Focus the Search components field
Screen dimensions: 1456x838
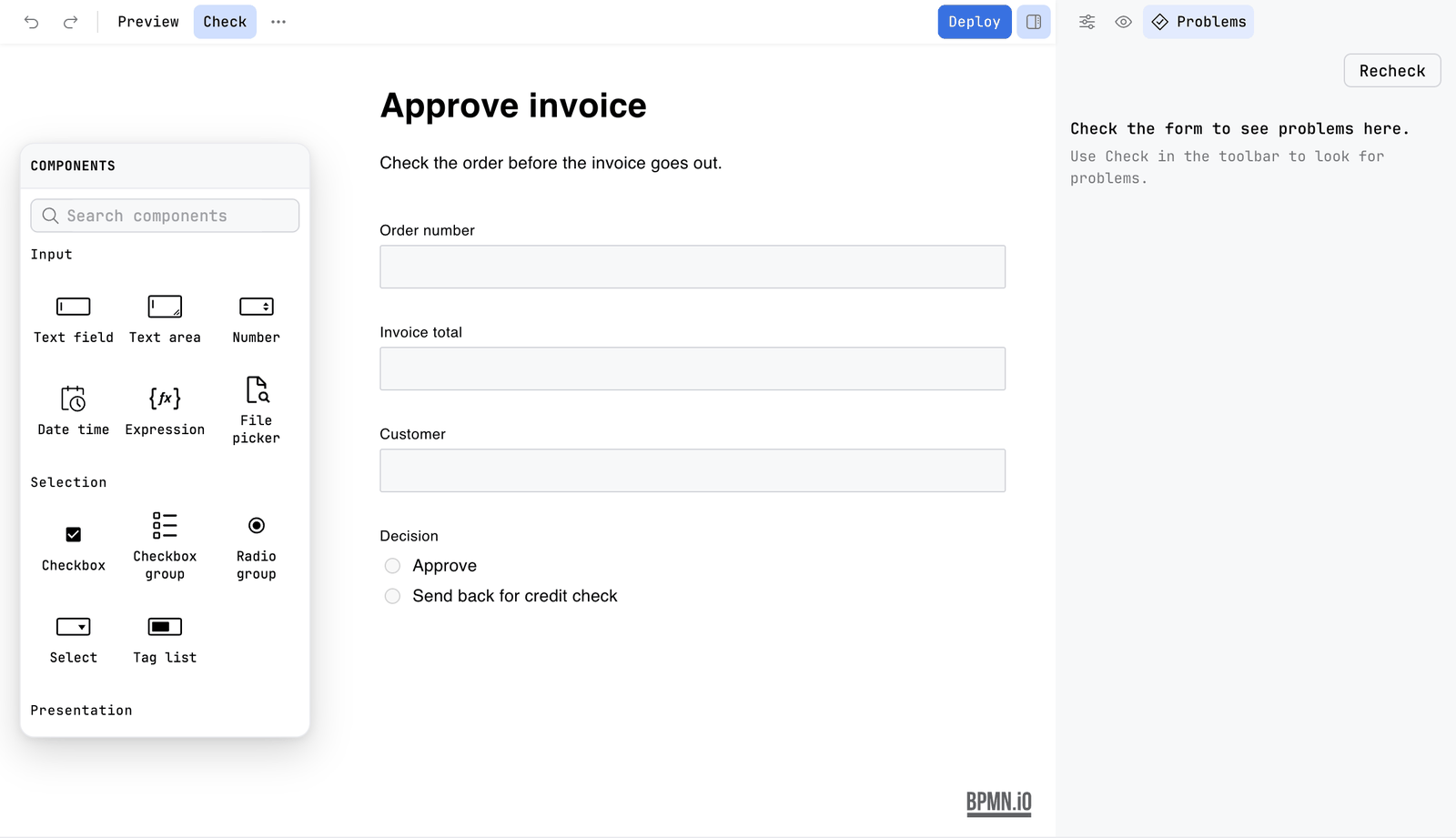[x=165, y=216]
